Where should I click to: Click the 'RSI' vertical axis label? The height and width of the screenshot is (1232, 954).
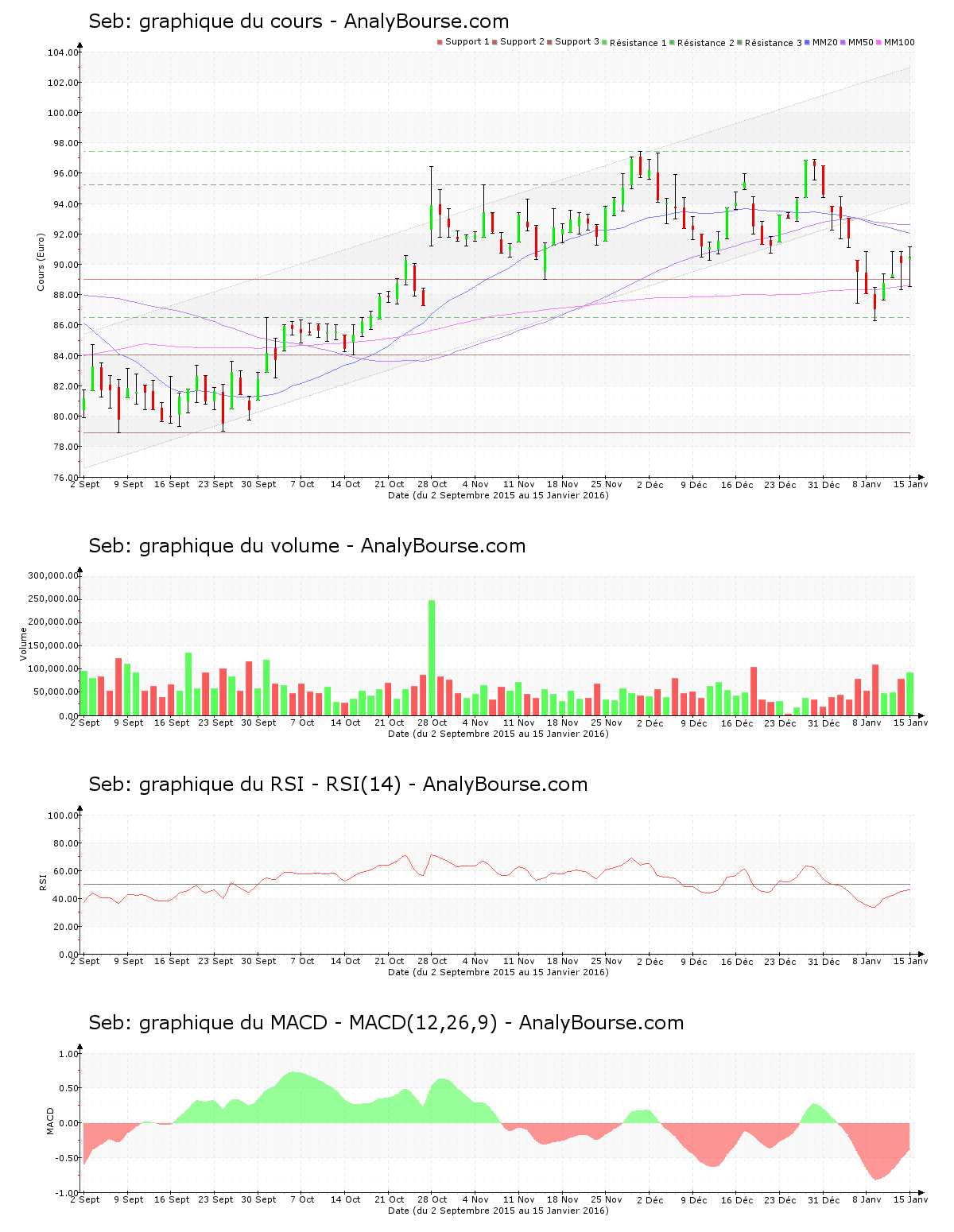click(42, 881)
